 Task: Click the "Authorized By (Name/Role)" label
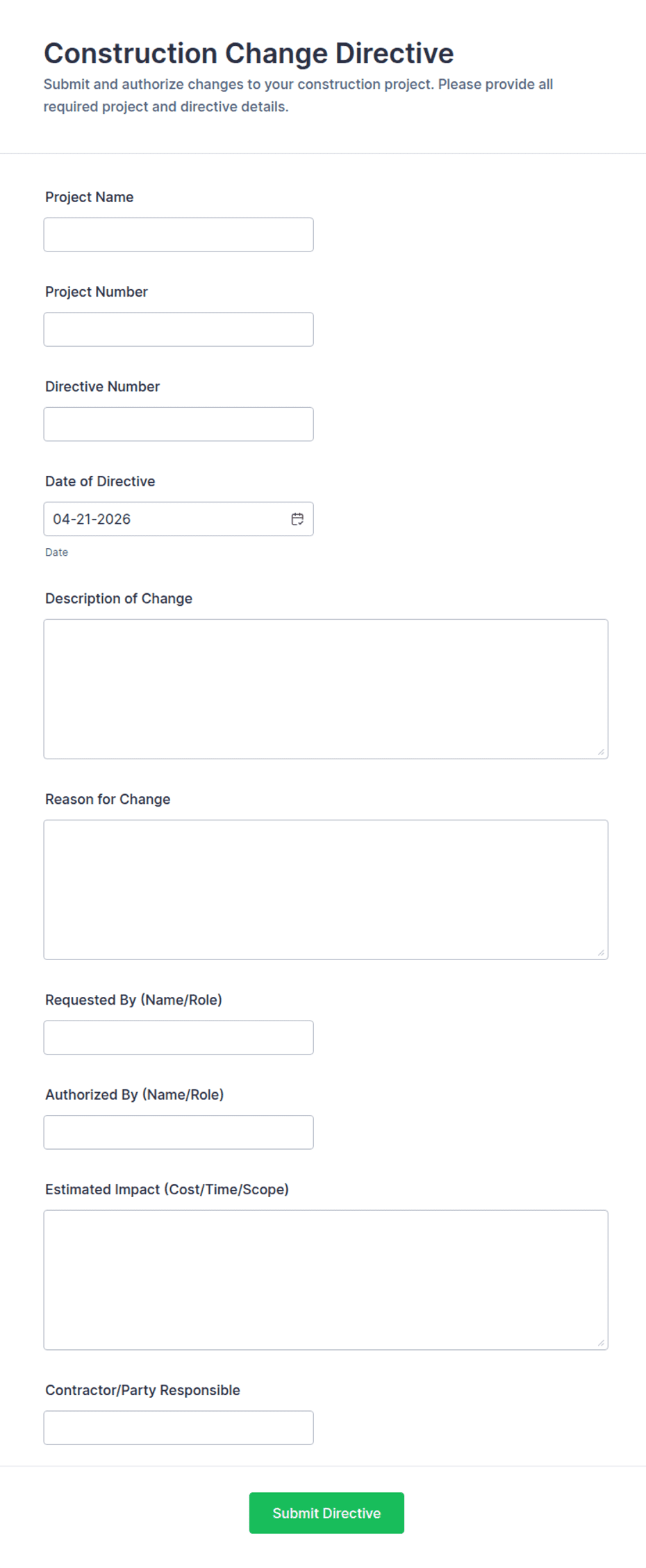pyautogui.click(x=134, y=1095)
